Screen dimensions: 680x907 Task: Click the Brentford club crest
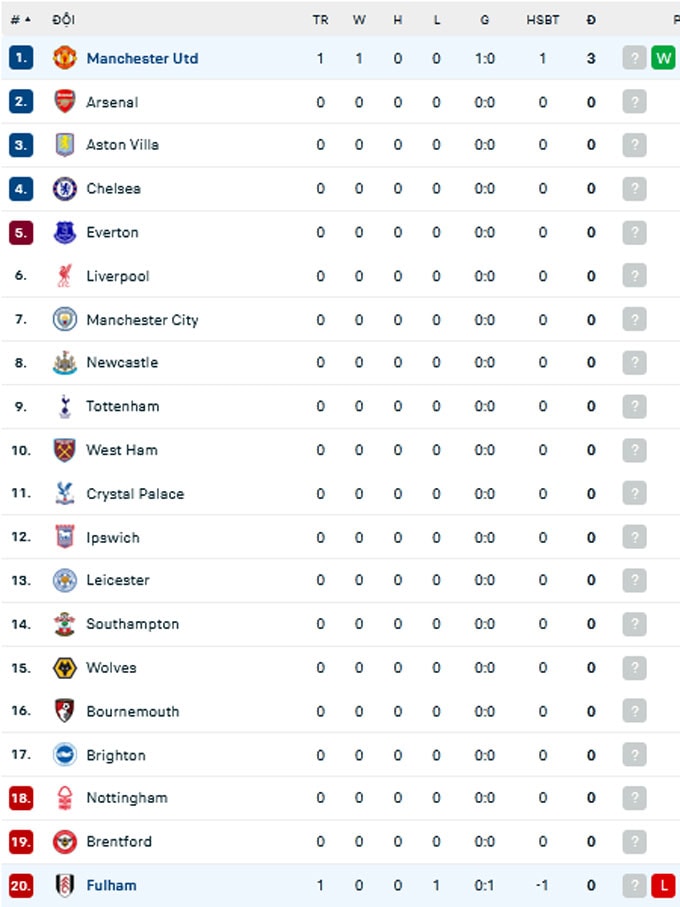tap(65, 842)
